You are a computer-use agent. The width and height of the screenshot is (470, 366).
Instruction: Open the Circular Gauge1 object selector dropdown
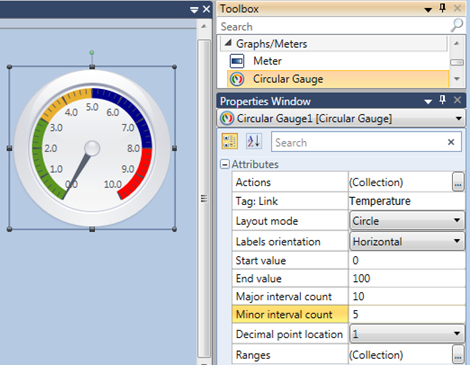pyautogui.click(x=458, y=119)
